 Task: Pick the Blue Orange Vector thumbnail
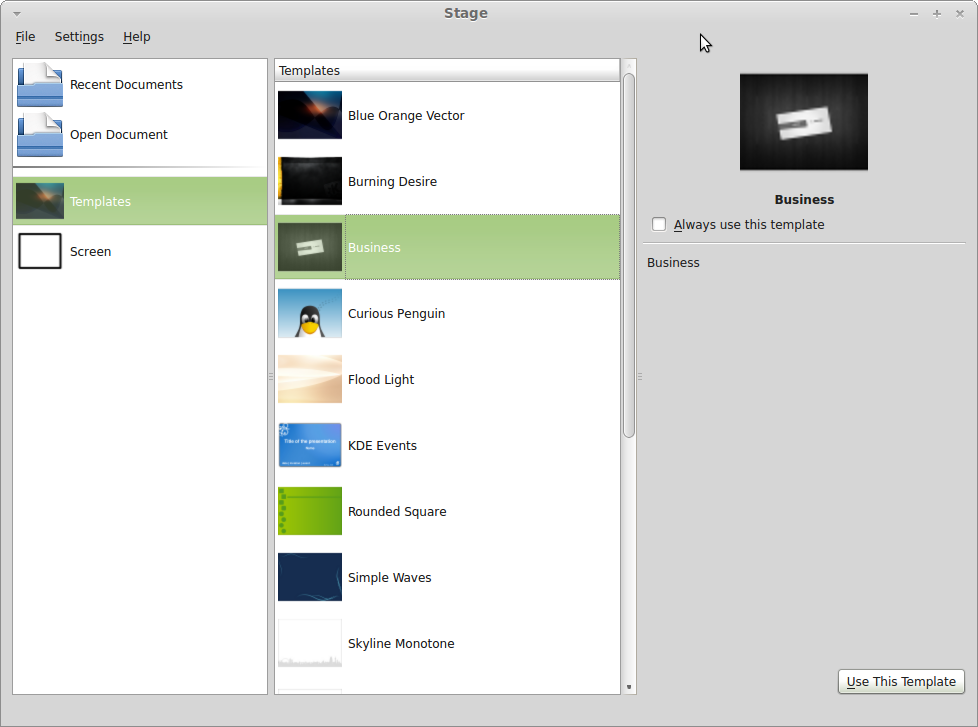click(310, 115)
